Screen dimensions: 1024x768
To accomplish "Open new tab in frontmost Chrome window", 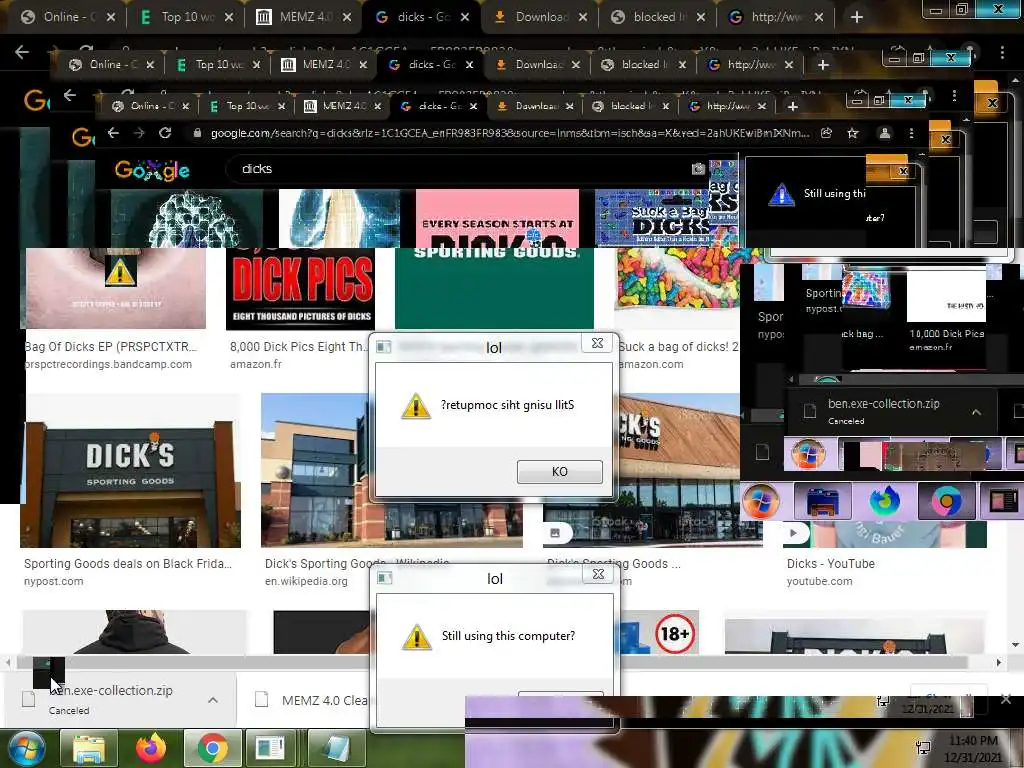I will pyautogui.click(x=792, y=106).
